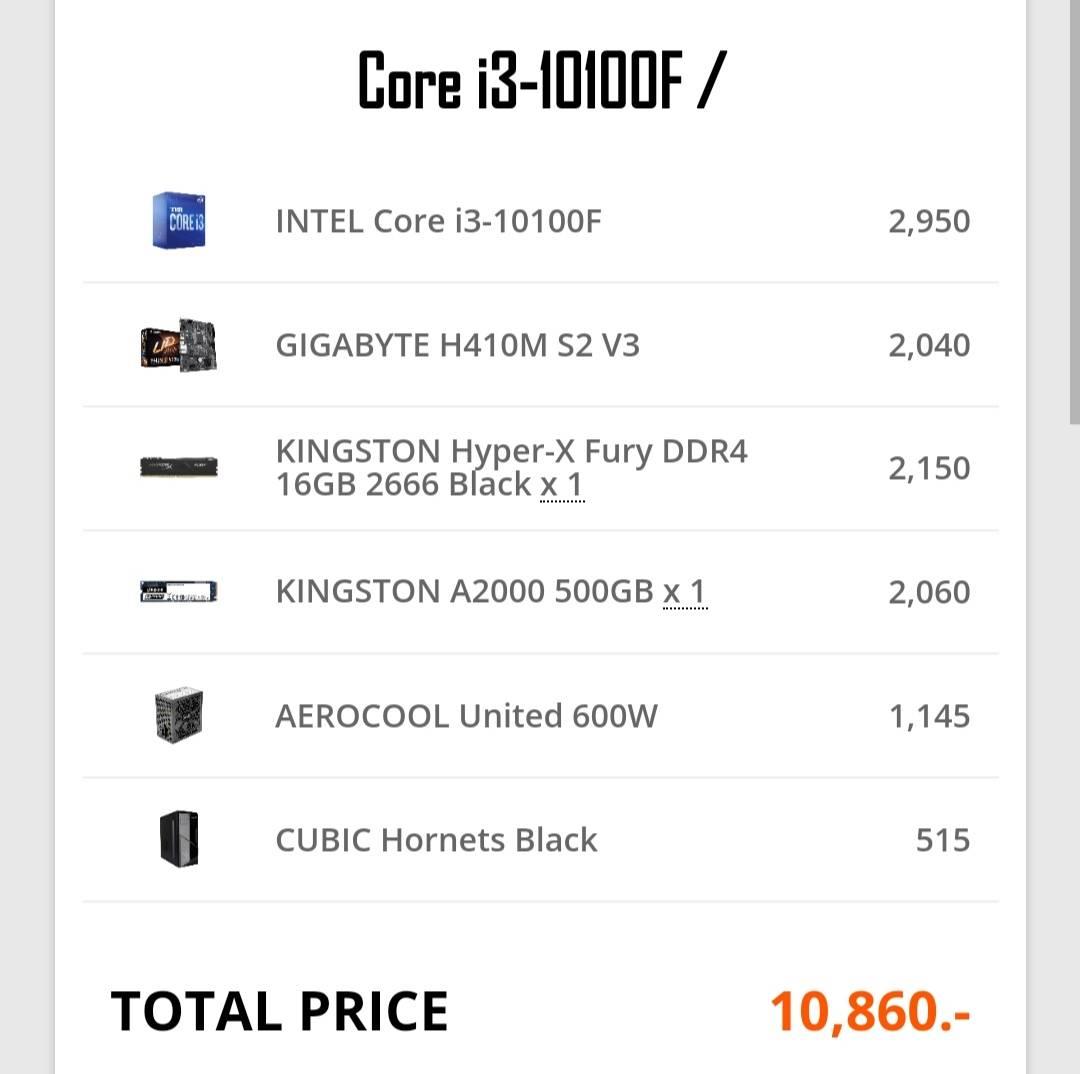Open KINGSTON A2000 500GB item name

pyautogui.click(x=465, y=591)
